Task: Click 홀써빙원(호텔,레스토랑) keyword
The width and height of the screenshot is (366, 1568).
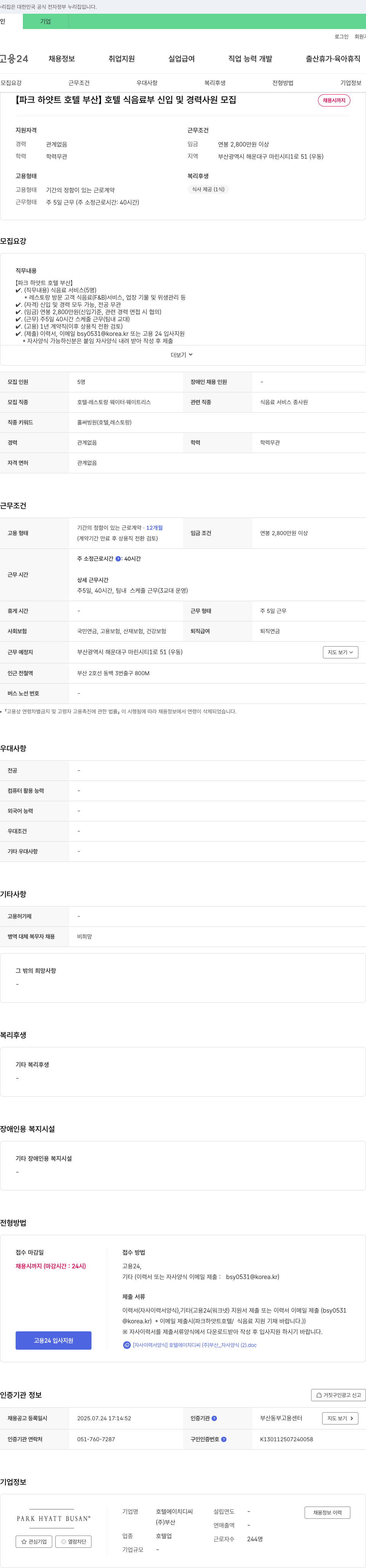Action: [104, 423]
